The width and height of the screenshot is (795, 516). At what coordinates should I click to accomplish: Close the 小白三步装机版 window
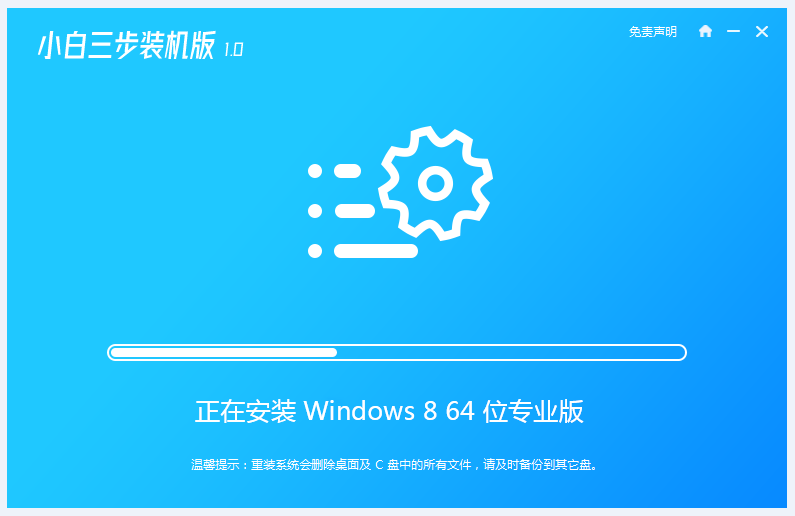point(762,31)
